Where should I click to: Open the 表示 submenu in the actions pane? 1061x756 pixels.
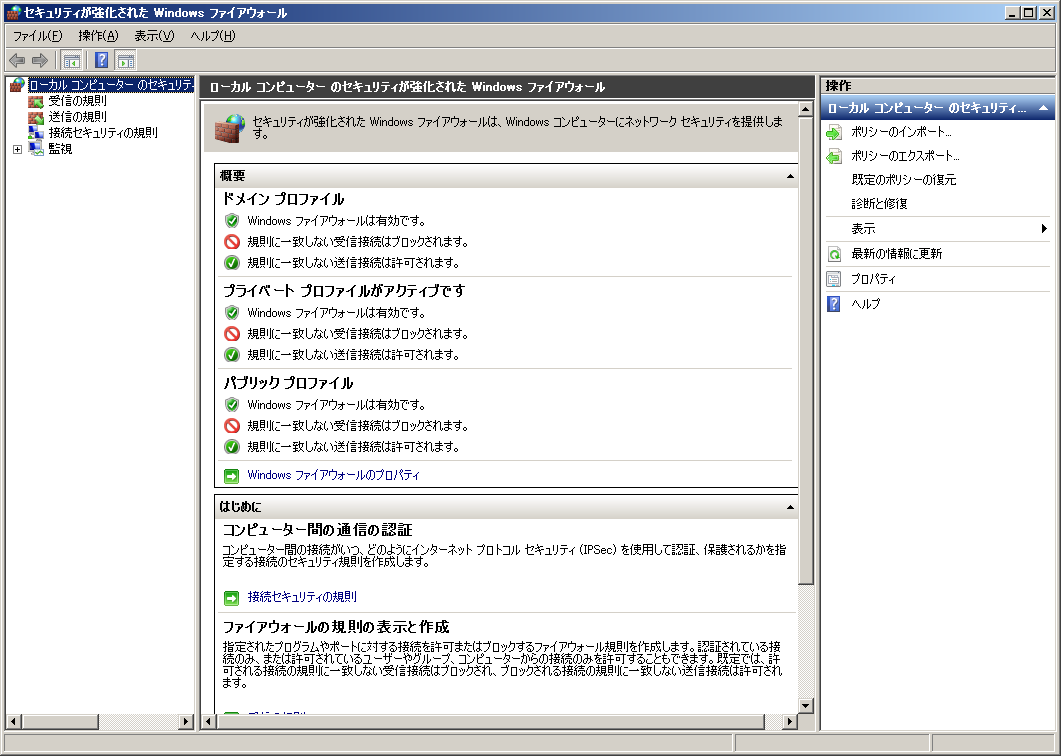pos(937,229)
